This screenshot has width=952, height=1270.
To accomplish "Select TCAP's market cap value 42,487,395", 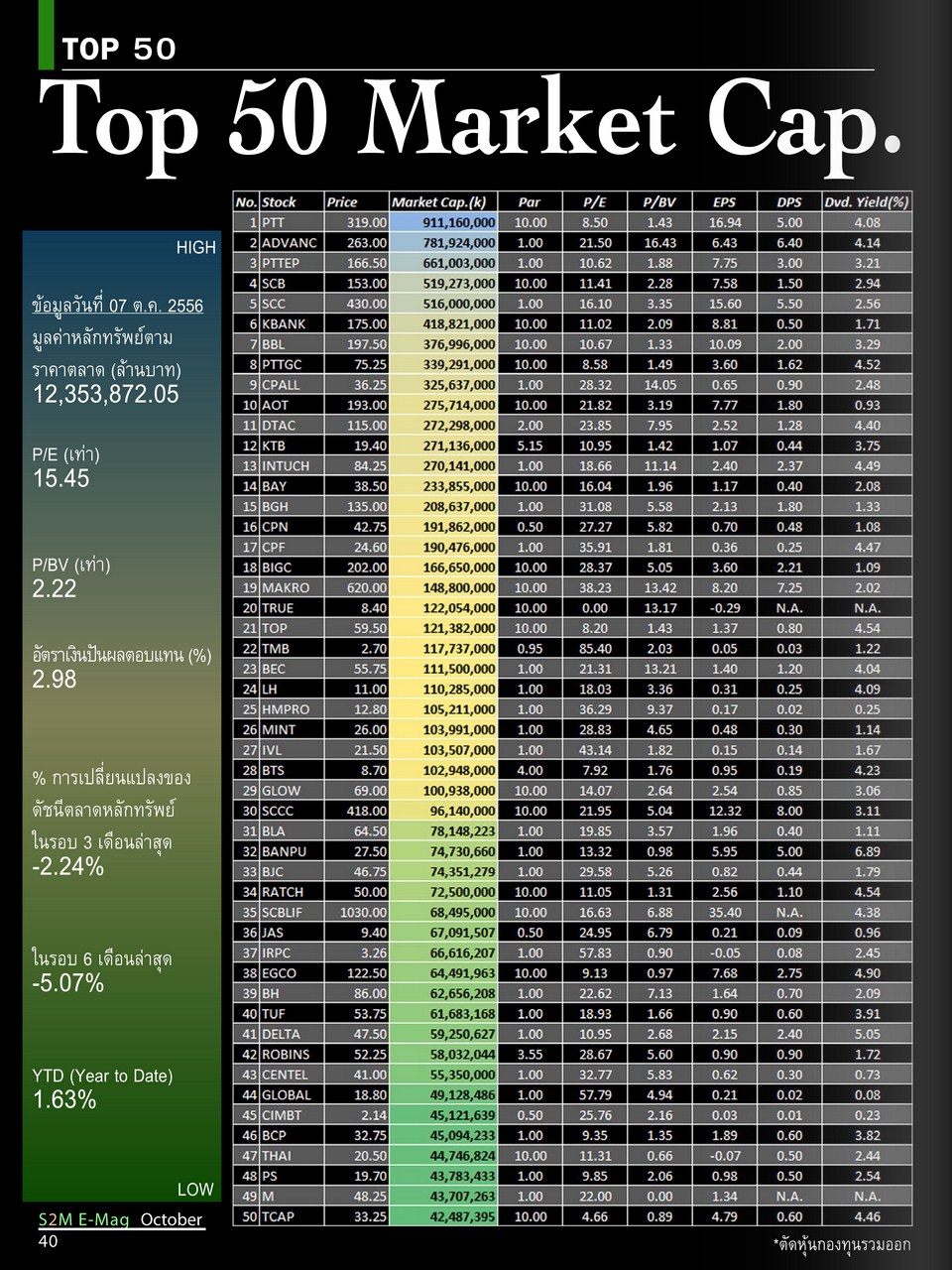I will point(443,1216).
